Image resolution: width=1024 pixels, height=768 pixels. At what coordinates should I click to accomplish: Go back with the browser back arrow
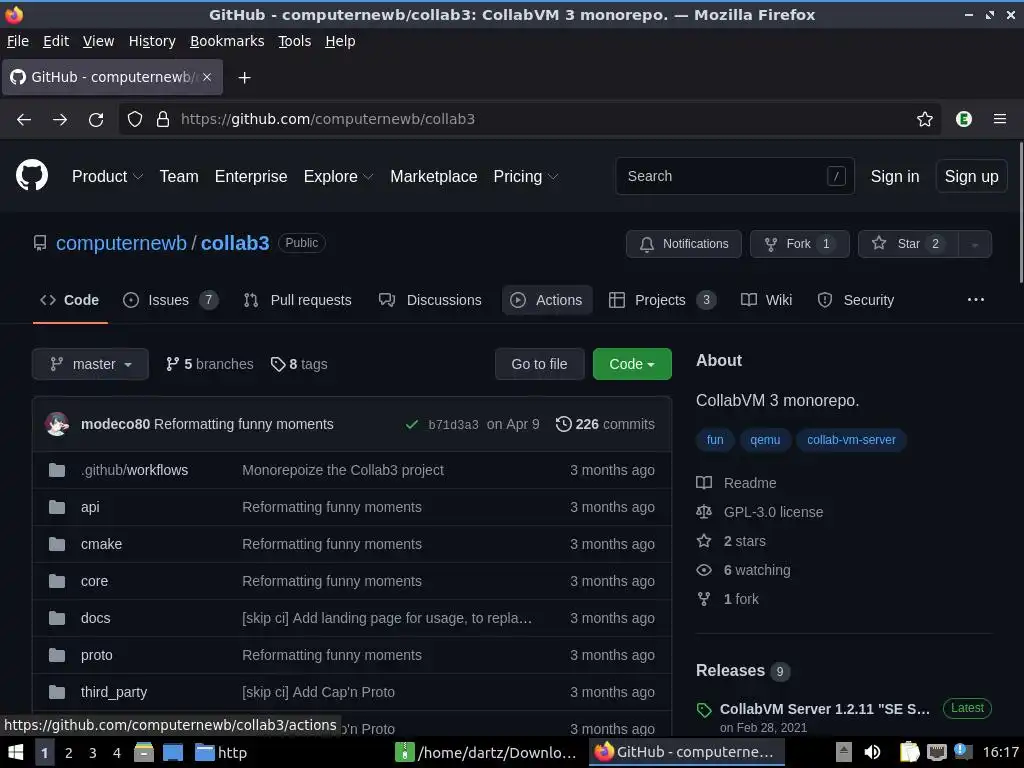coord(24,120)
